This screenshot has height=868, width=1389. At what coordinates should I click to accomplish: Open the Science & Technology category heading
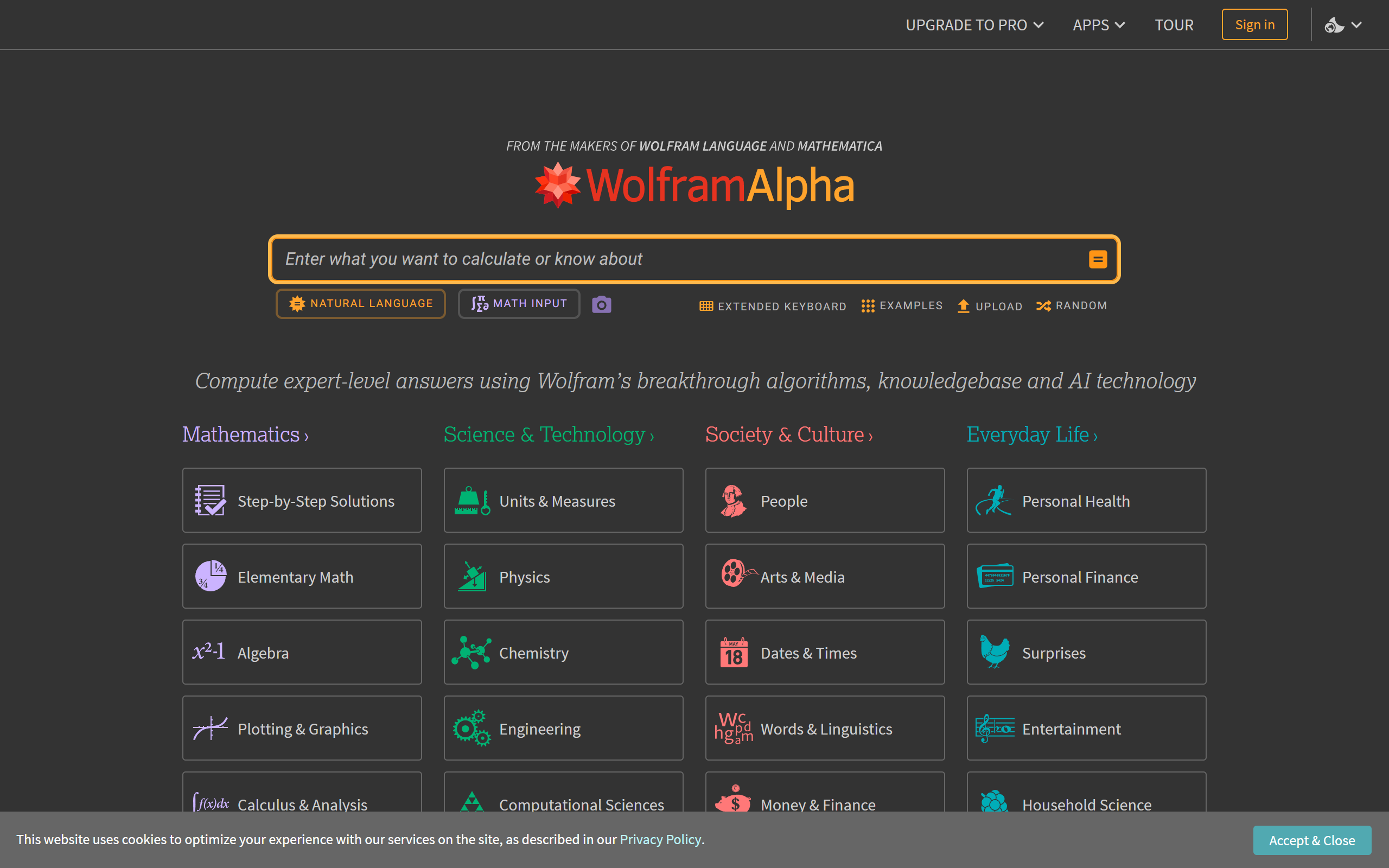coord(549,435)
